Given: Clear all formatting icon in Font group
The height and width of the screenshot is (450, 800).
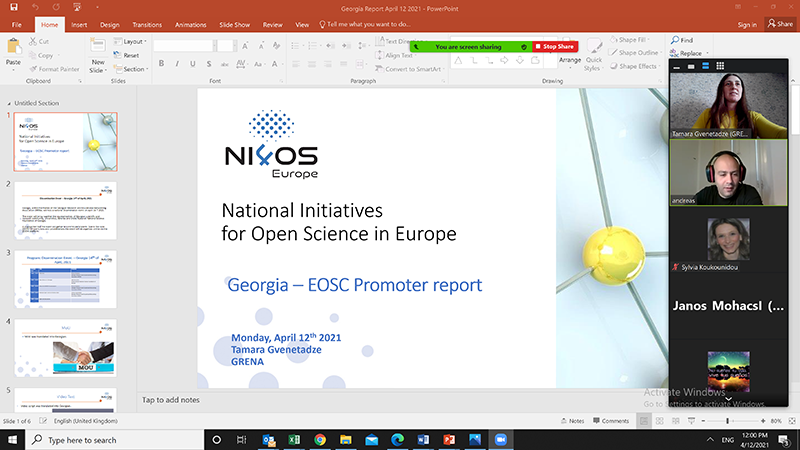Looking at the screenshot, I should pos(276,46).
